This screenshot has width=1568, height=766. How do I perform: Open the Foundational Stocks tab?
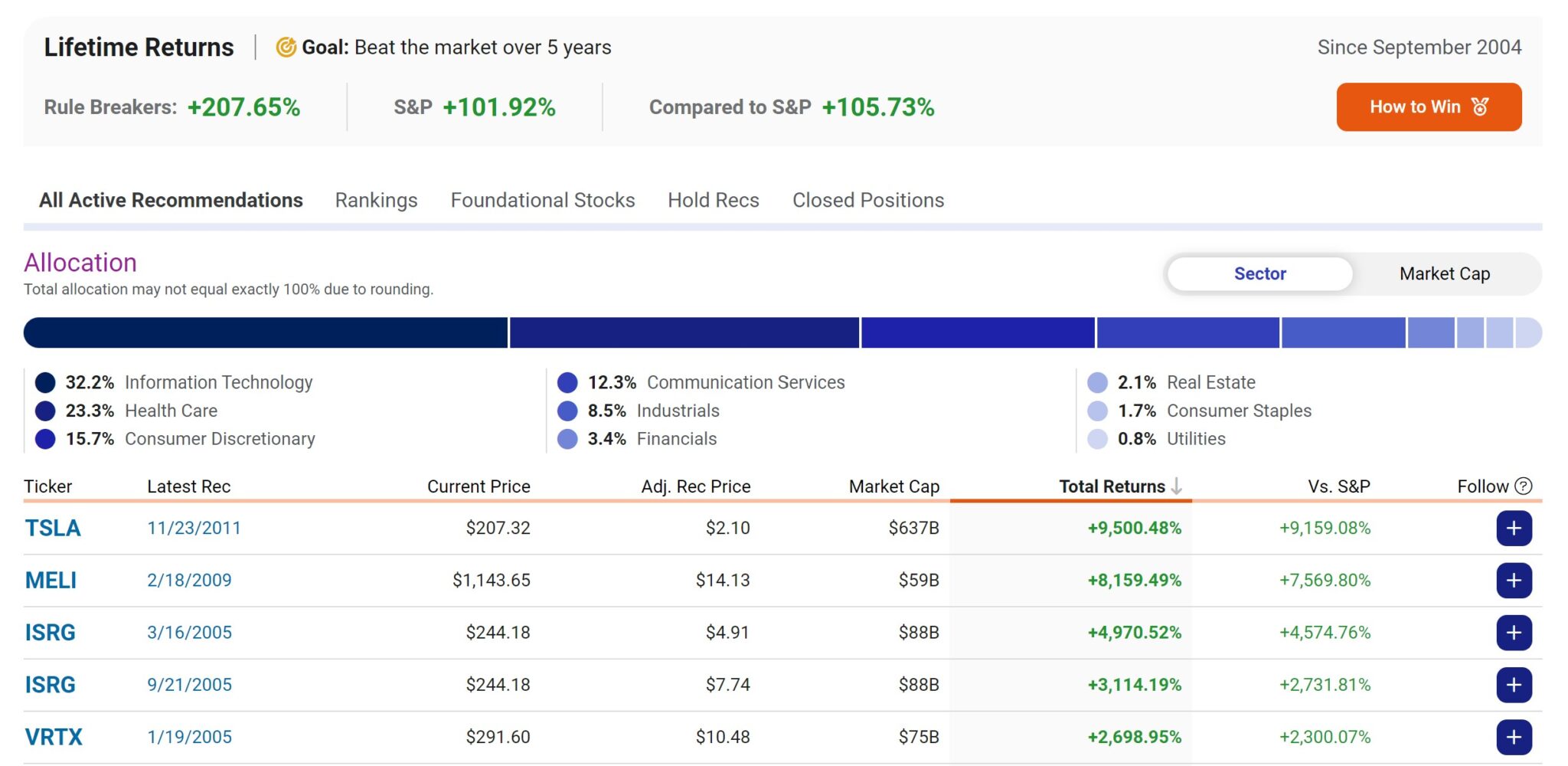point(543,201)
